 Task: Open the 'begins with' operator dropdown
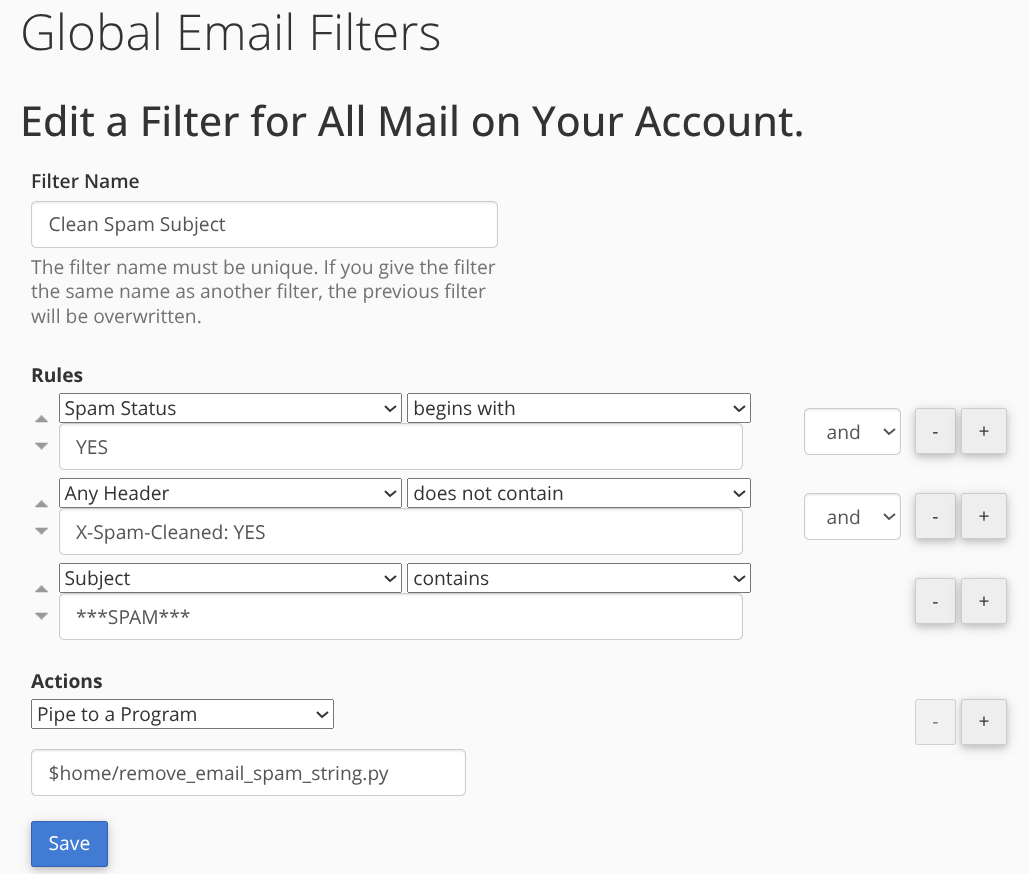pyautogui.click(x=579, y=409)
